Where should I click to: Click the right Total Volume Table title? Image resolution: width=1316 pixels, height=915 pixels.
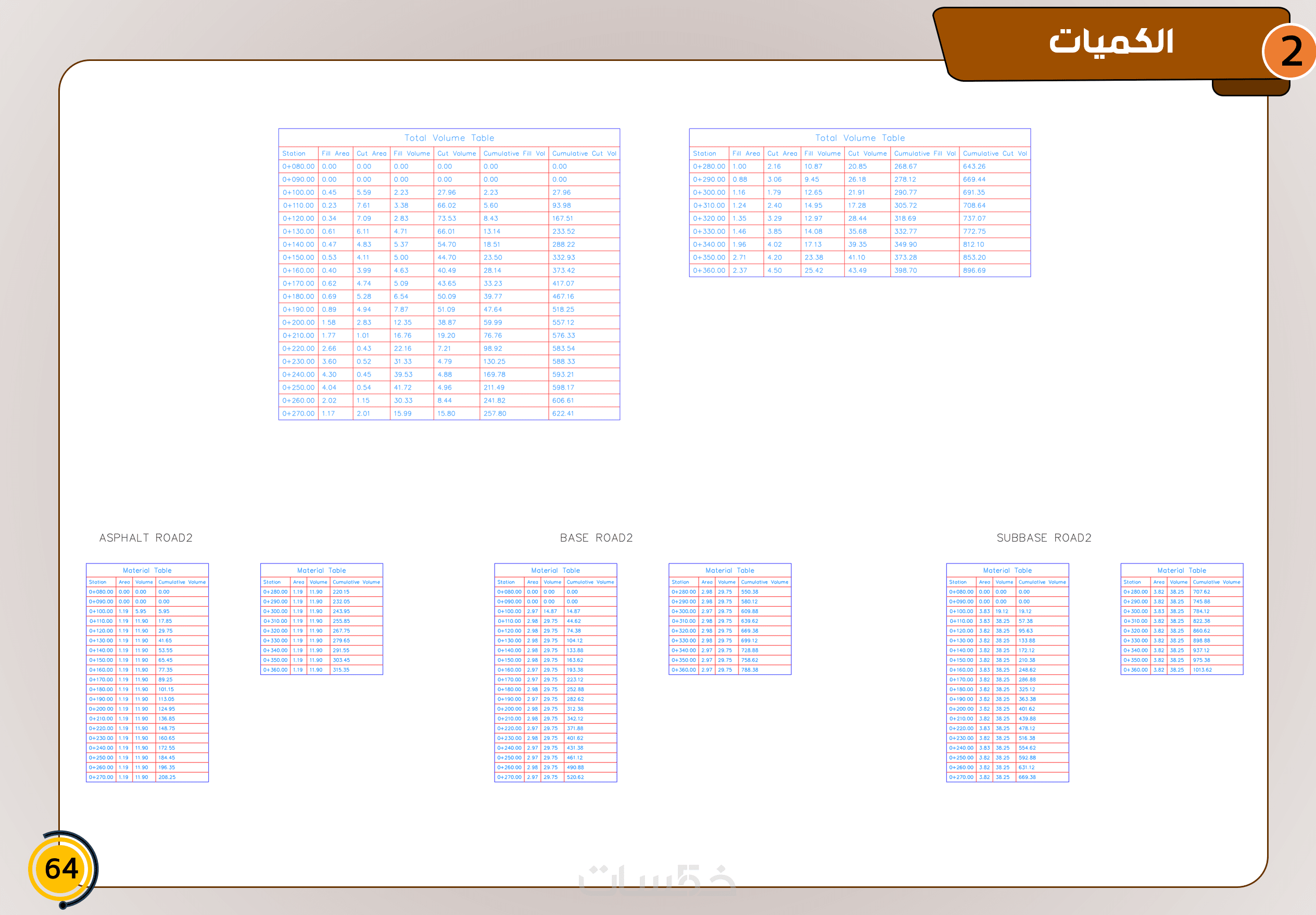859,138
